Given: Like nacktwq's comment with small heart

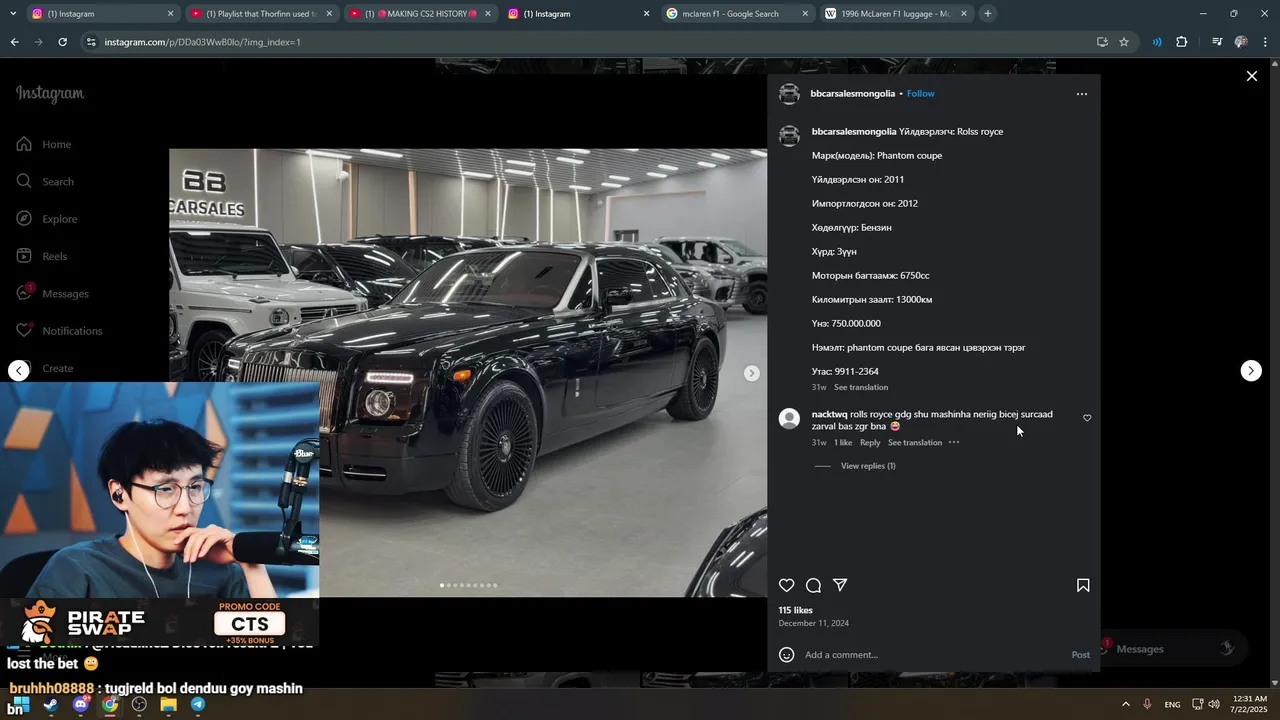Looking at the screenshot, I should pos(1087,418).
